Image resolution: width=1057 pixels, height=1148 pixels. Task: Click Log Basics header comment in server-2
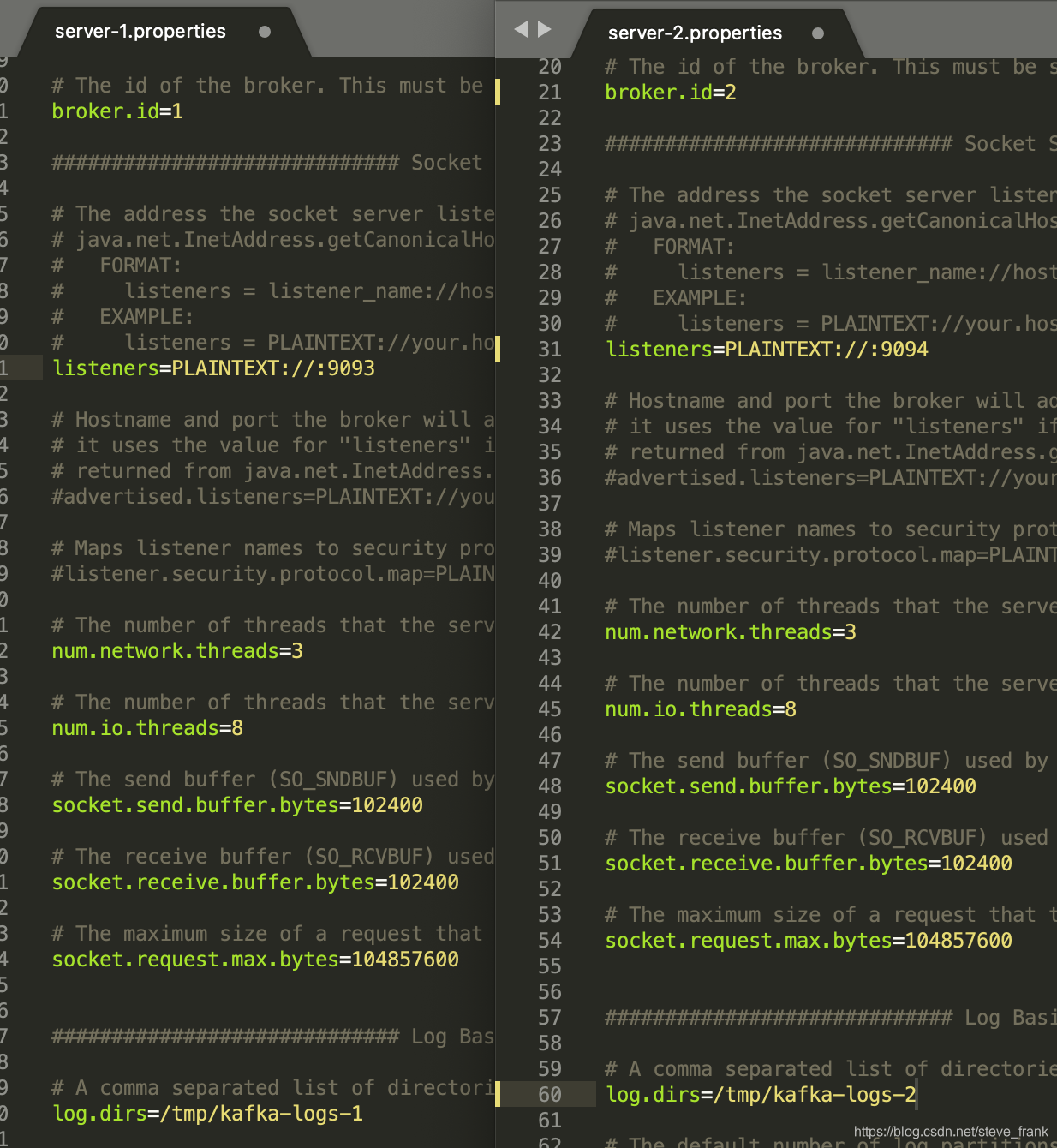pyautogui.click(x=831, y=1018)
